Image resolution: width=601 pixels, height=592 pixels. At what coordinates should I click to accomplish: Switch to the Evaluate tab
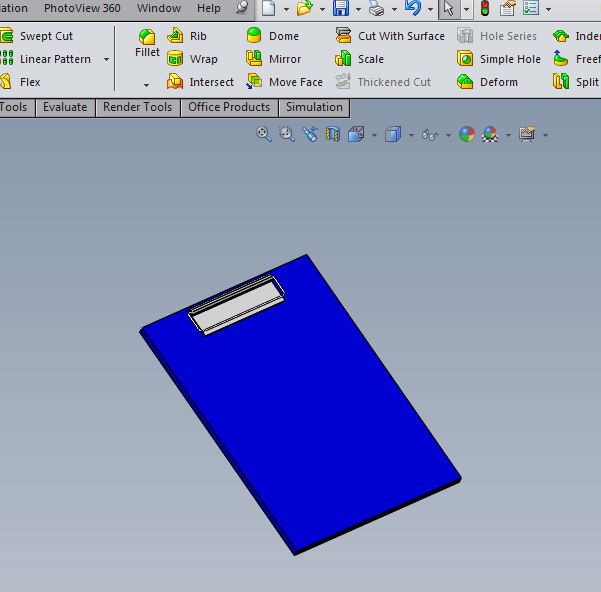point(65,107)
